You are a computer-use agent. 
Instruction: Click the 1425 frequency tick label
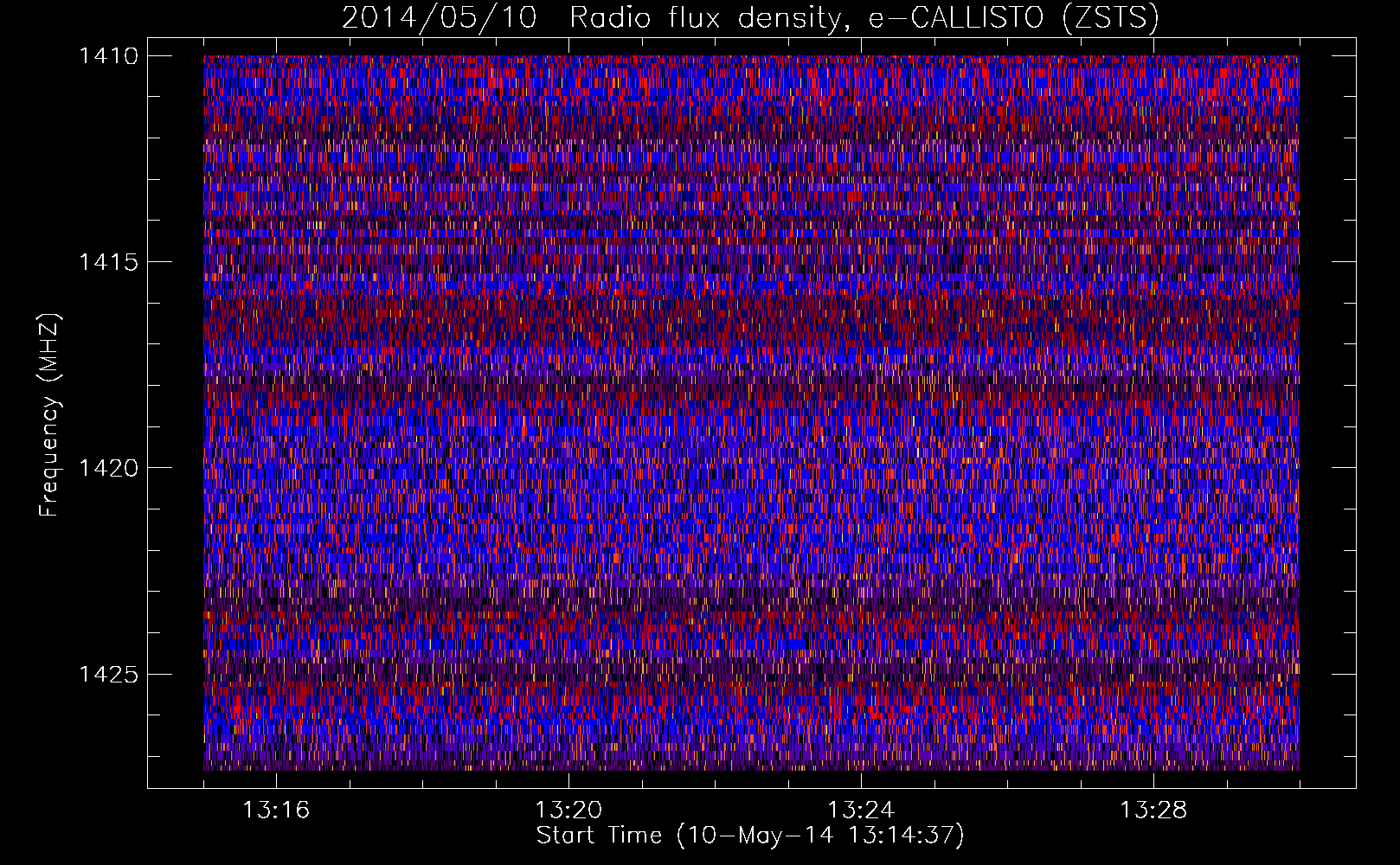[108, 674]
